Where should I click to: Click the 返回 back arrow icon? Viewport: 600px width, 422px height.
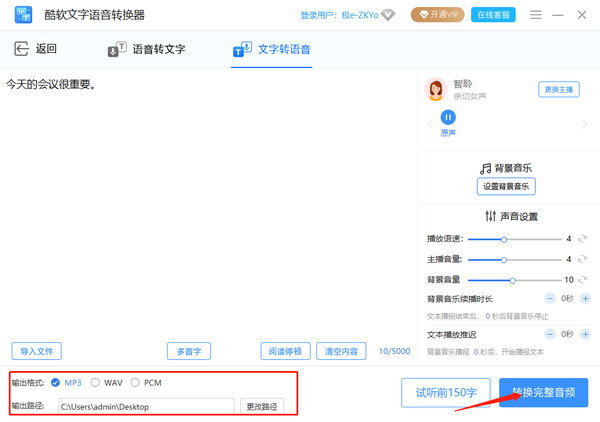21,49
